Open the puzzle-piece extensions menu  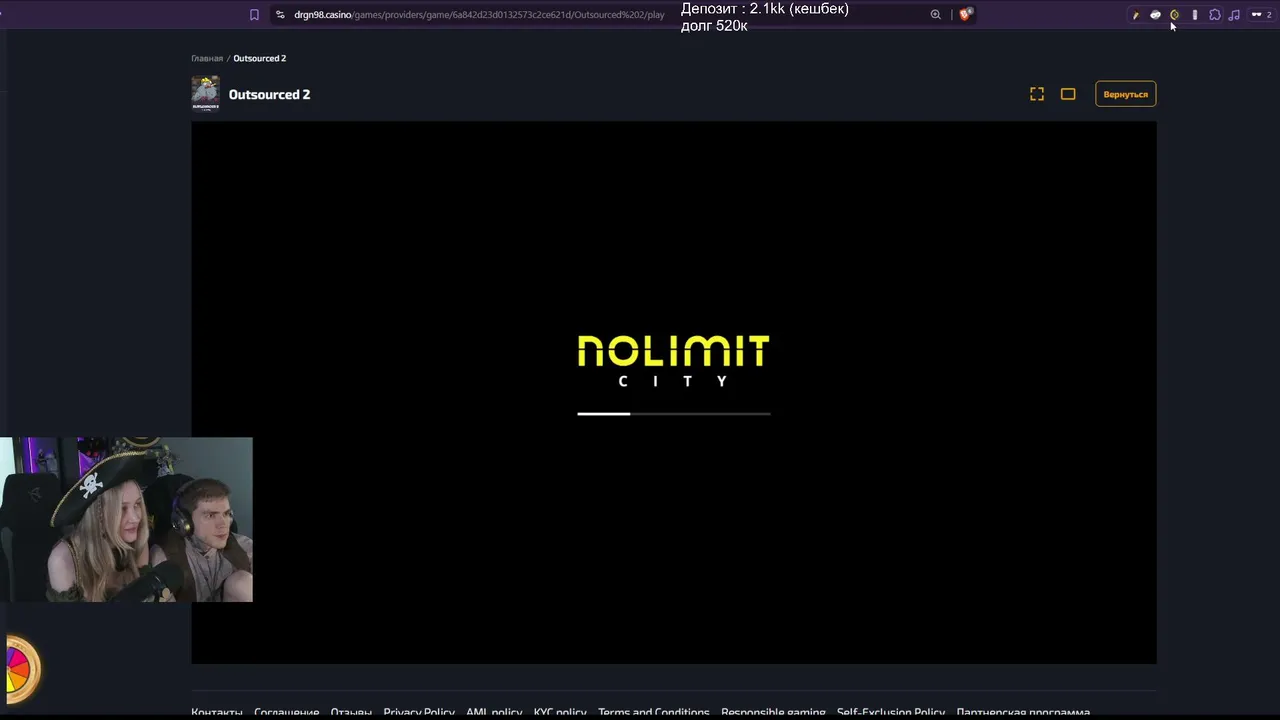[x=1215, y=15]
